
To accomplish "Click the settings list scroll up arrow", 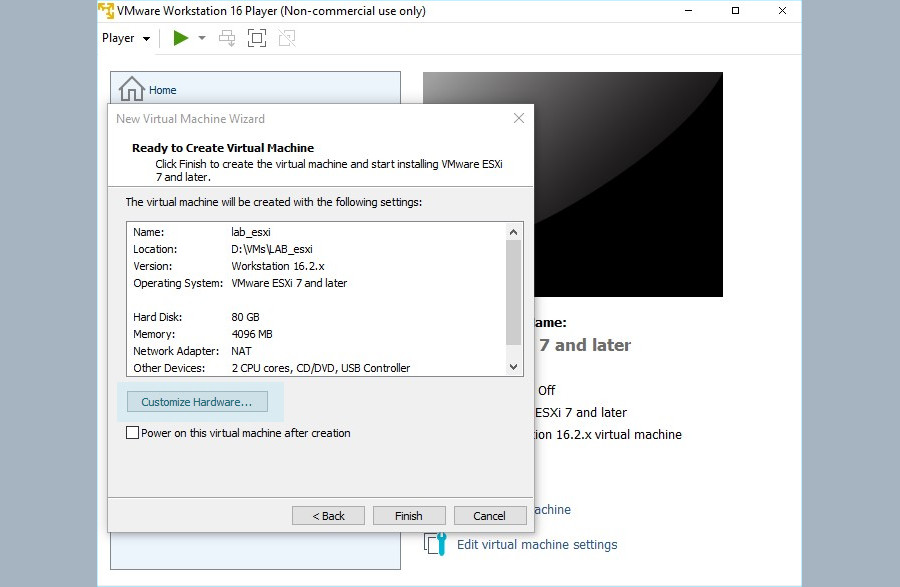I will [514, 232].
